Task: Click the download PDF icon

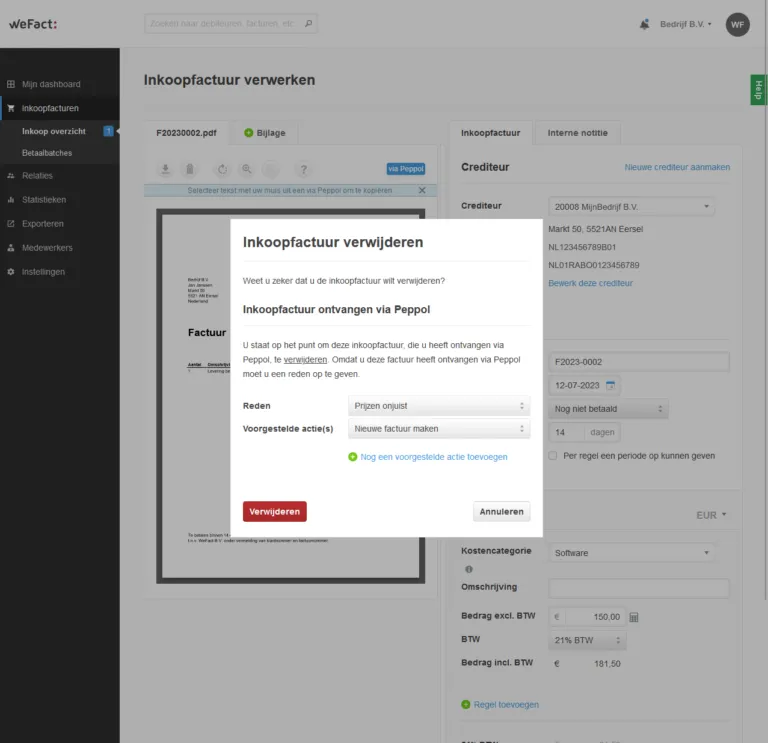Action: coord(167,169)
